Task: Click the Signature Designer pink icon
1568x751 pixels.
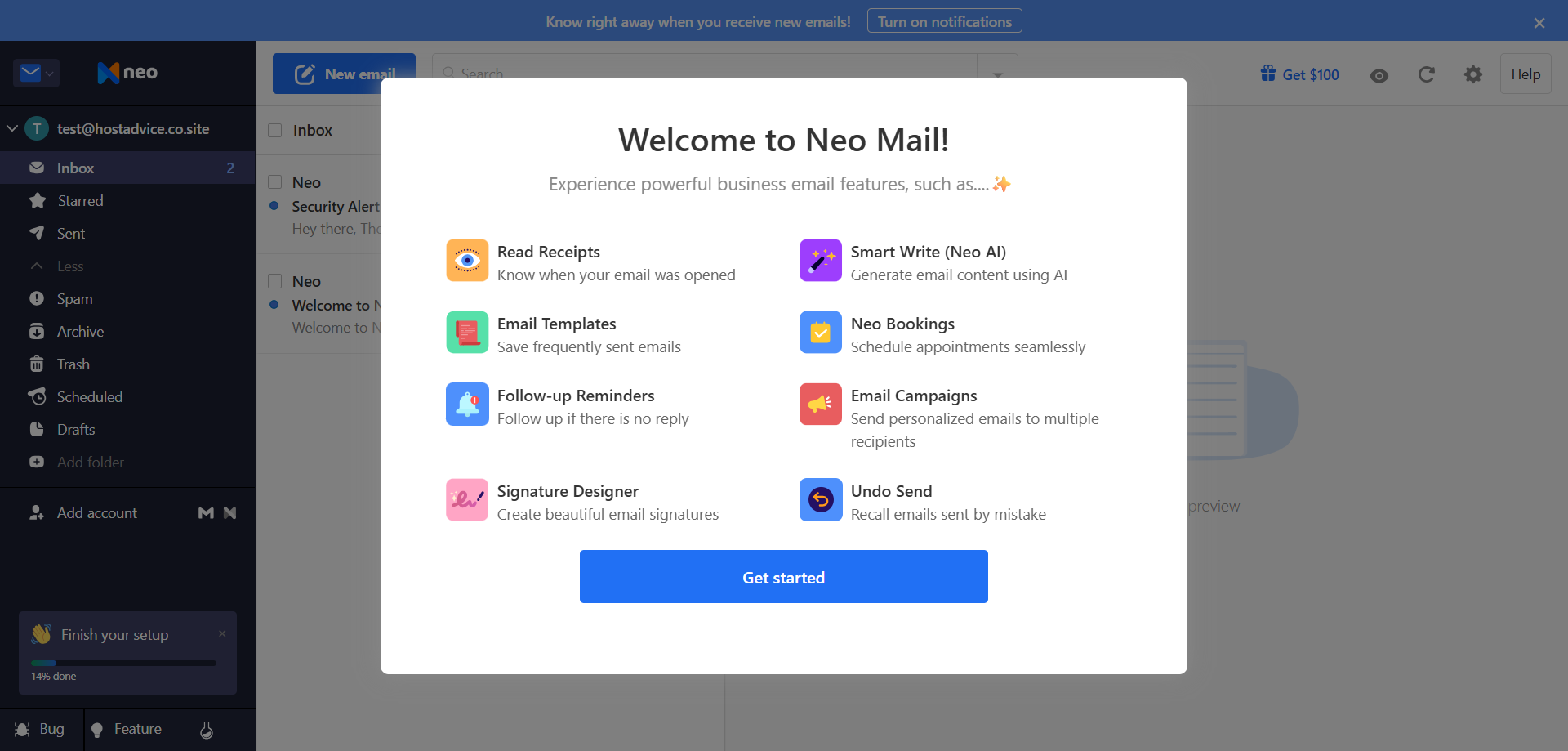Action: pos(467,500)
